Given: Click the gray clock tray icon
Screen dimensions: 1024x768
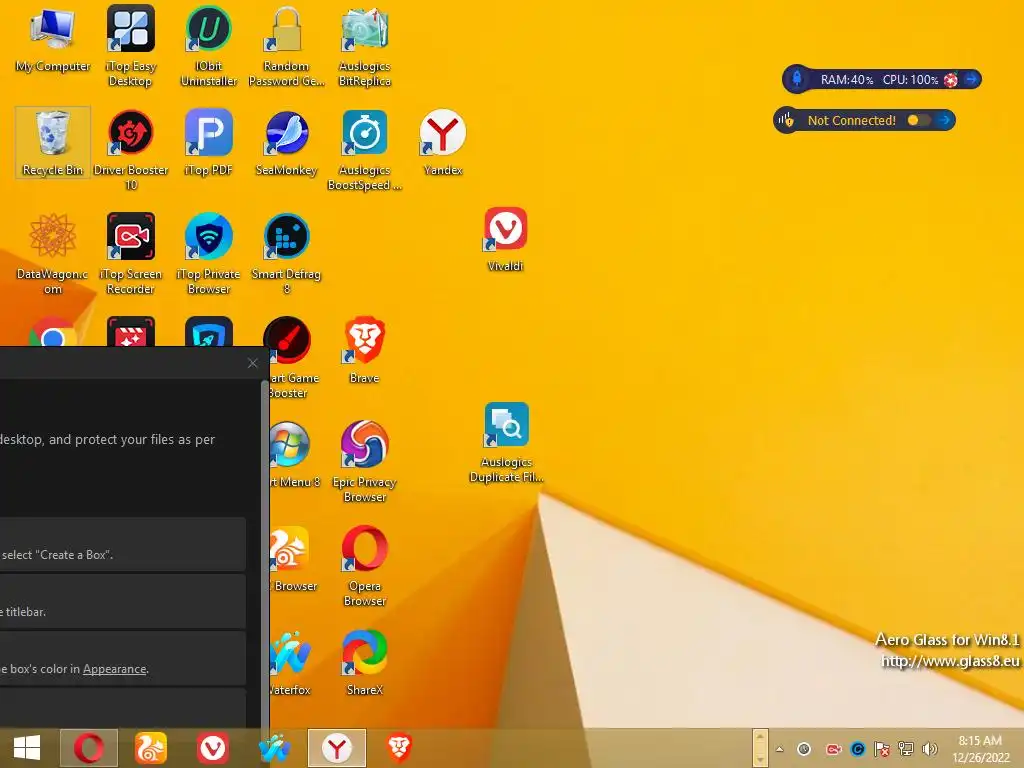Looking at the screenshot, I should pyautogui.click(x=805, y=749).
